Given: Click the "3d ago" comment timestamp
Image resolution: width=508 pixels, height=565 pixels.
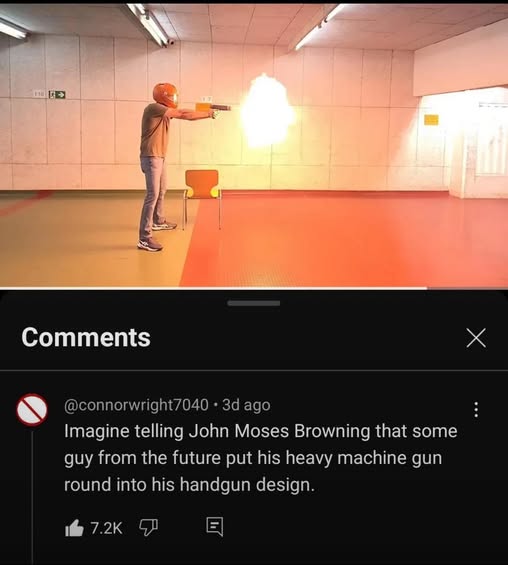Looking at the screenshot, I should point(246,405).
